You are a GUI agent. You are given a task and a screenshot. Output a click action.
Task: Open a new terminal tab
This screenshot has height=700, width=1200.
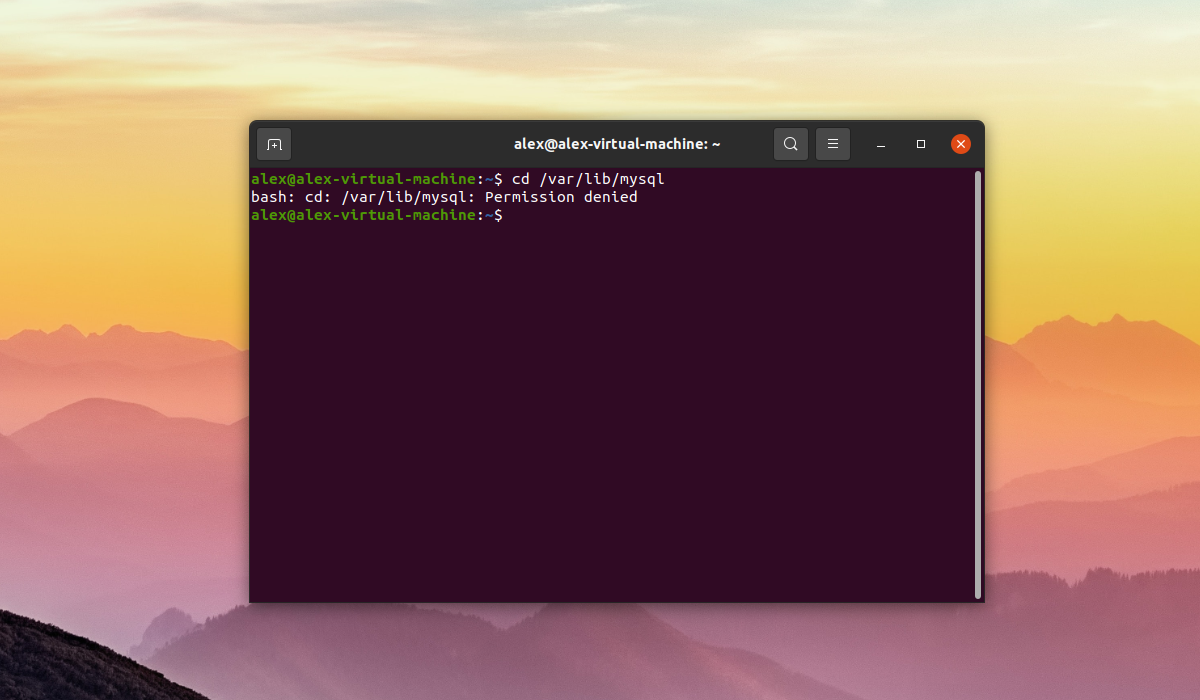click(x=274, y=144)
